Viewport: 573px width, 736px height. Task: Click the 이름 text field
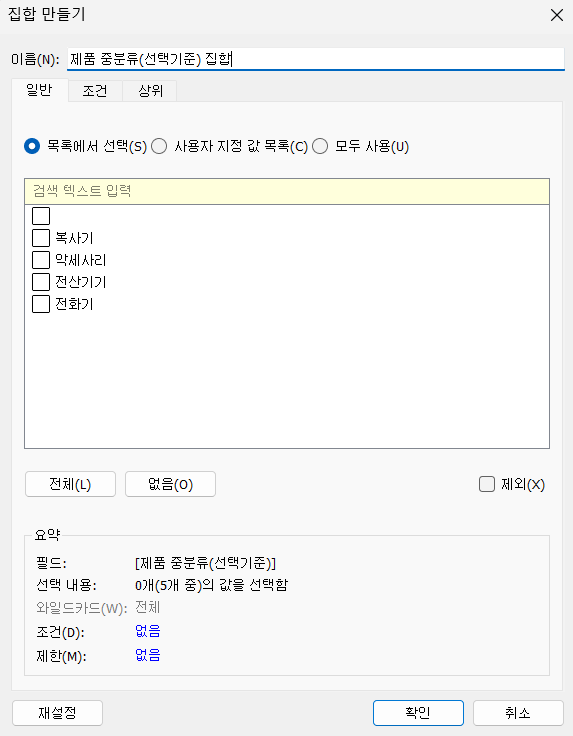(315, 59)
